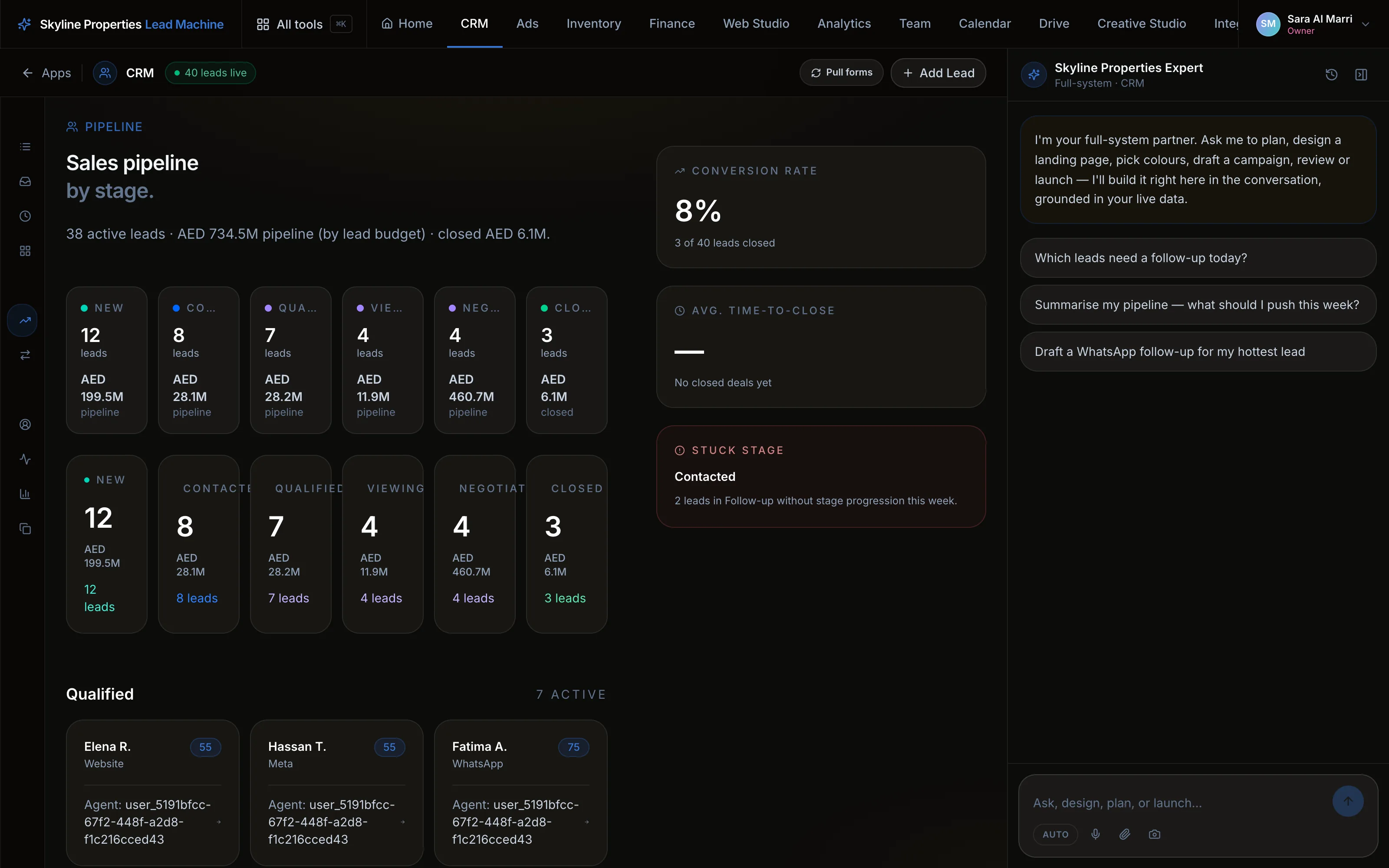
Task: Open the Stuck Stage Contacted card
Action: [x=821, y=477]
